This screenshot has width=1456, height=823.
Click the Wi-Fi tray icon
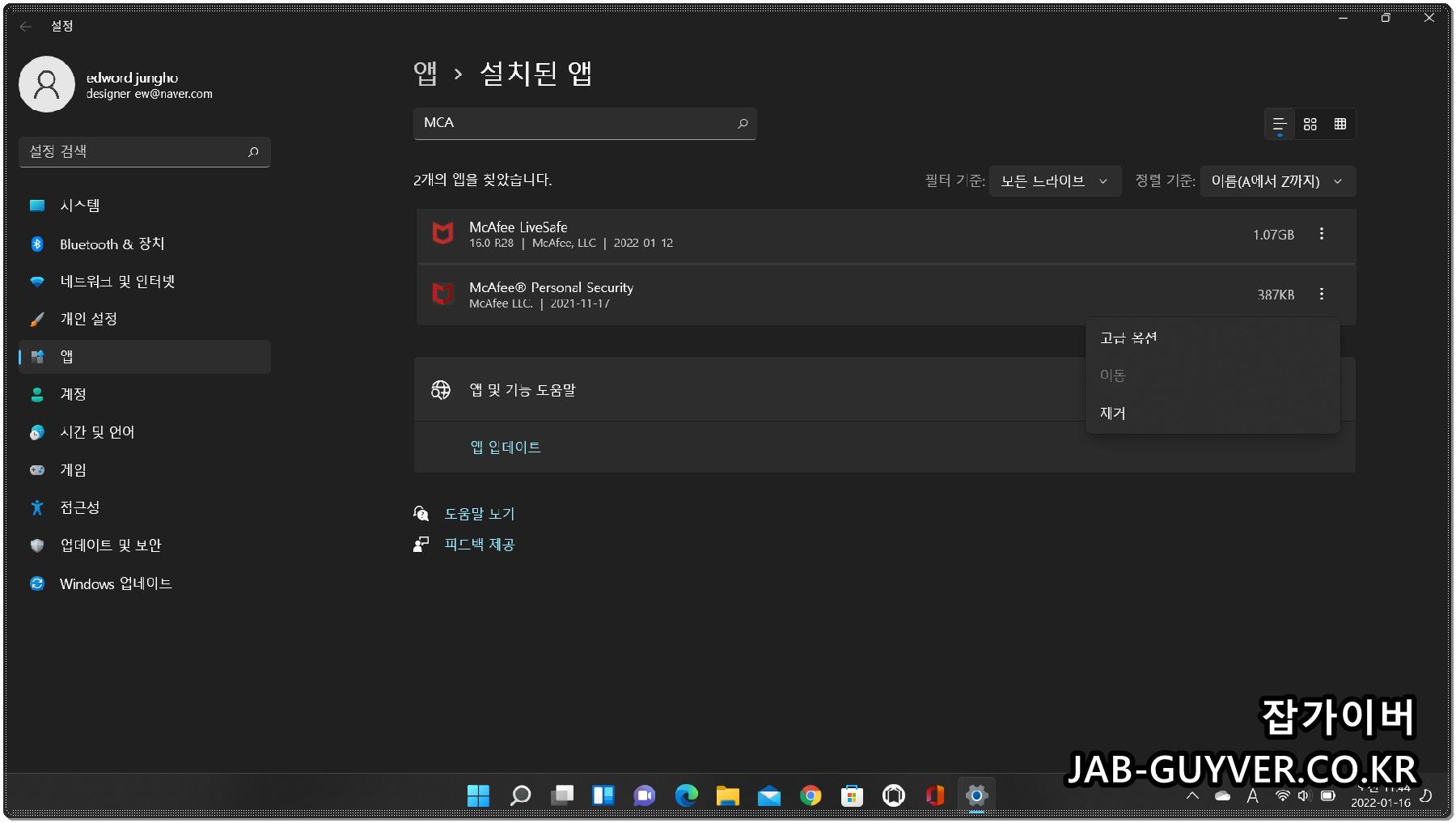1283,795
